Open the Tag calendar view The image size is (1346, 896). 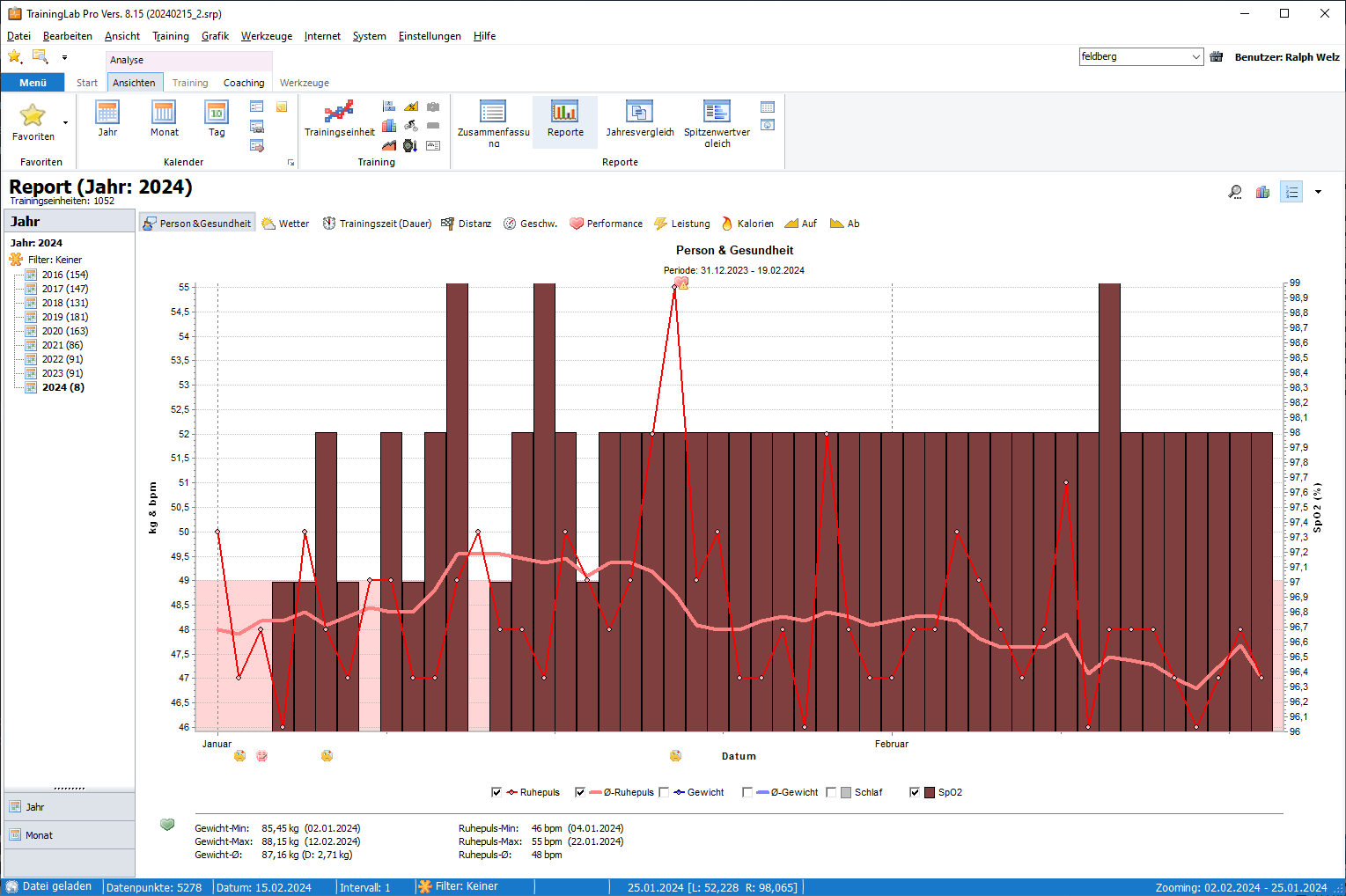(217, 120)
